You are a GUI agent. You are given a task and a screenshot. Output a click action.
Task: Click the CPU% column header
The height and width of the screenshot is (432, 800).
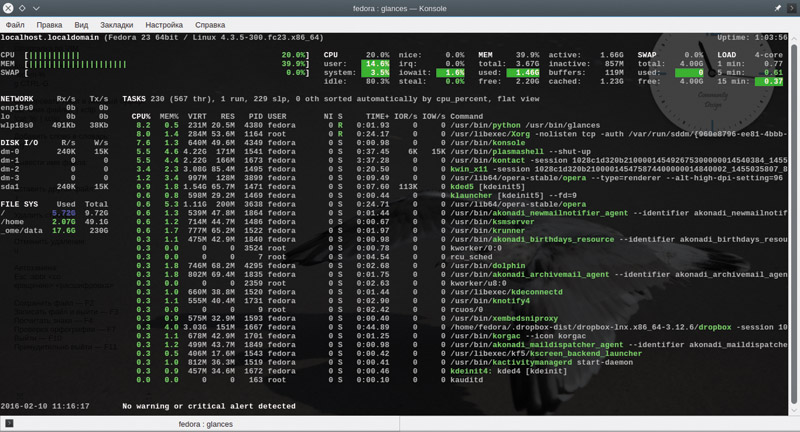click(141, 116)
